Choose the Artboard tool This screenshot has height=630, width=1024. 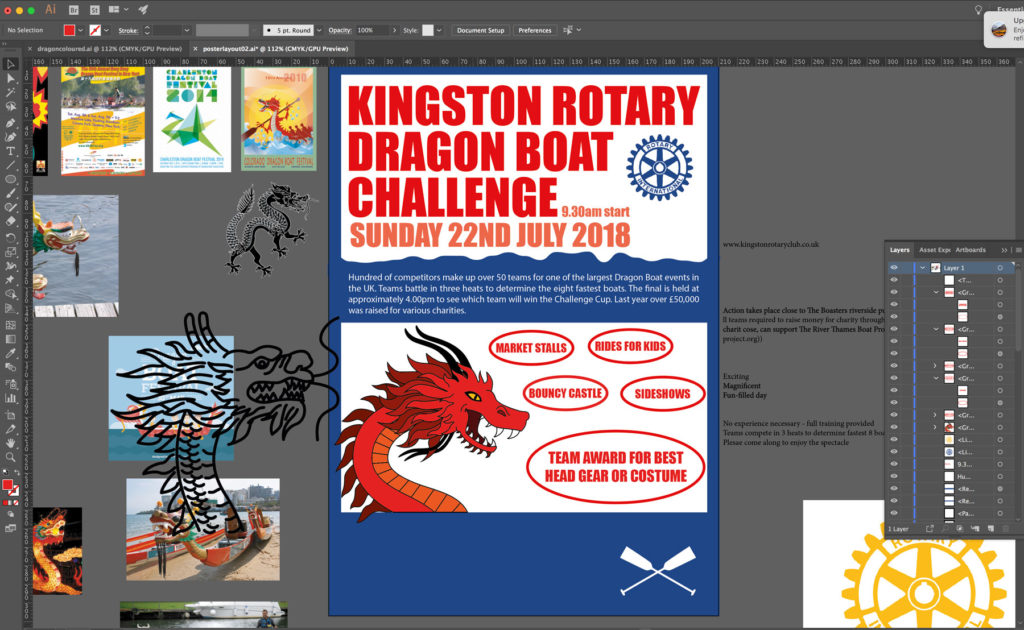[x=10, y=415]
